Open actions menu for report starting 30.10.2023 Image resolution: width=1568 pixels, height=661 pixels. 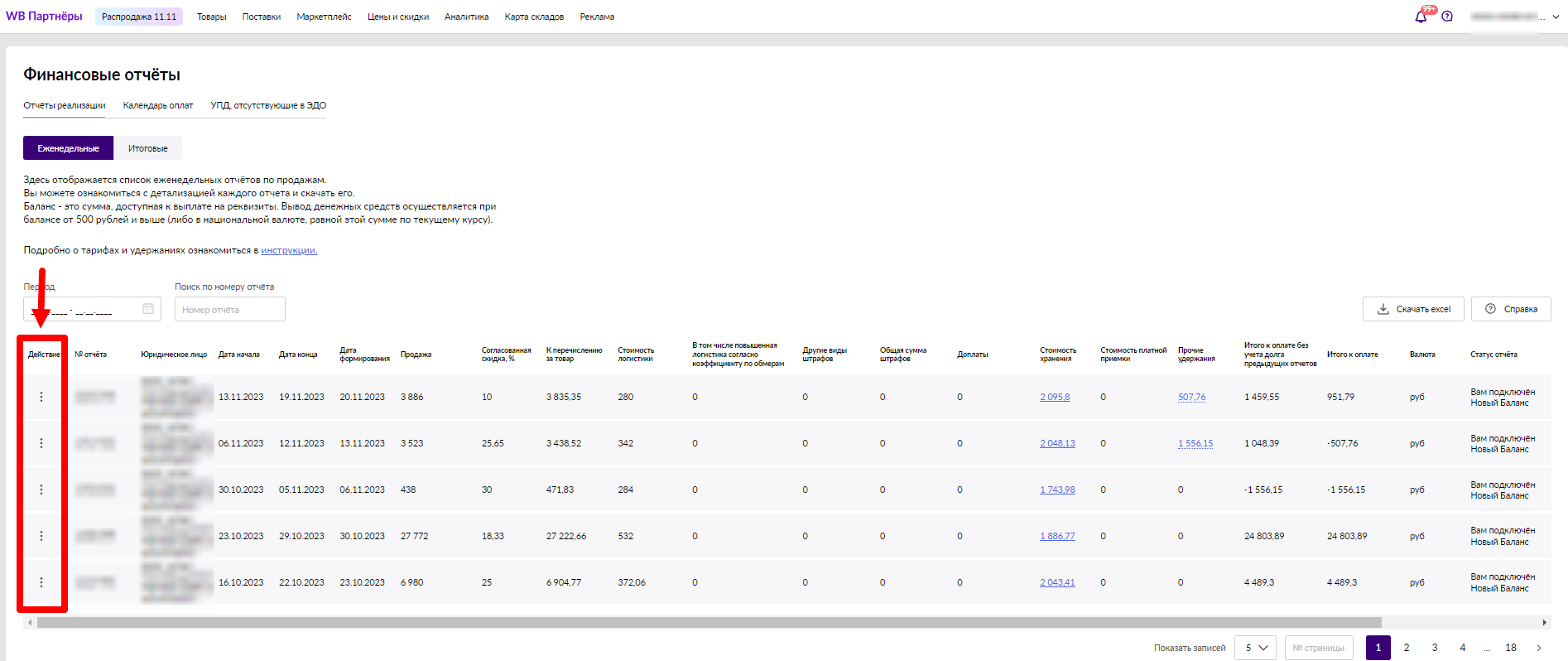coord(41,490)
